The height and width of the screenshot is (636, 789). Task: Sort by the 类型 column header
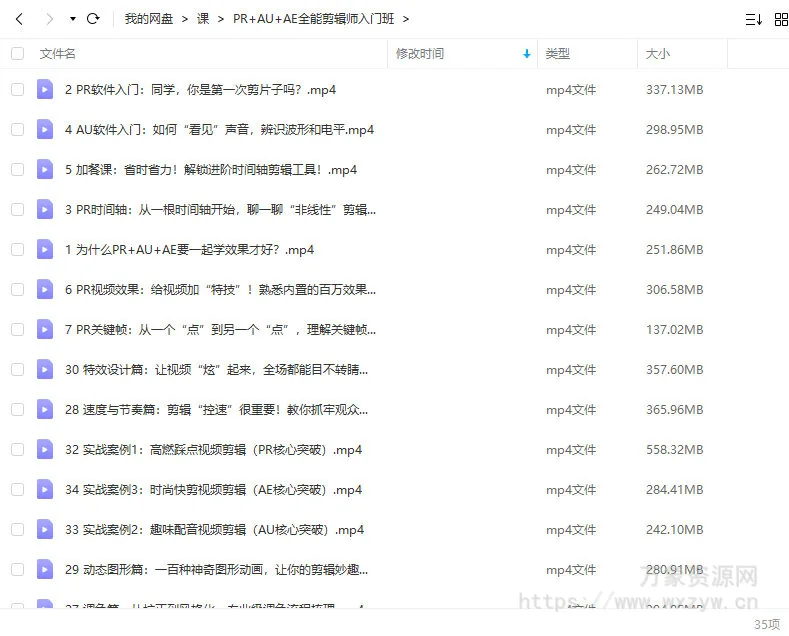point(558,54)
